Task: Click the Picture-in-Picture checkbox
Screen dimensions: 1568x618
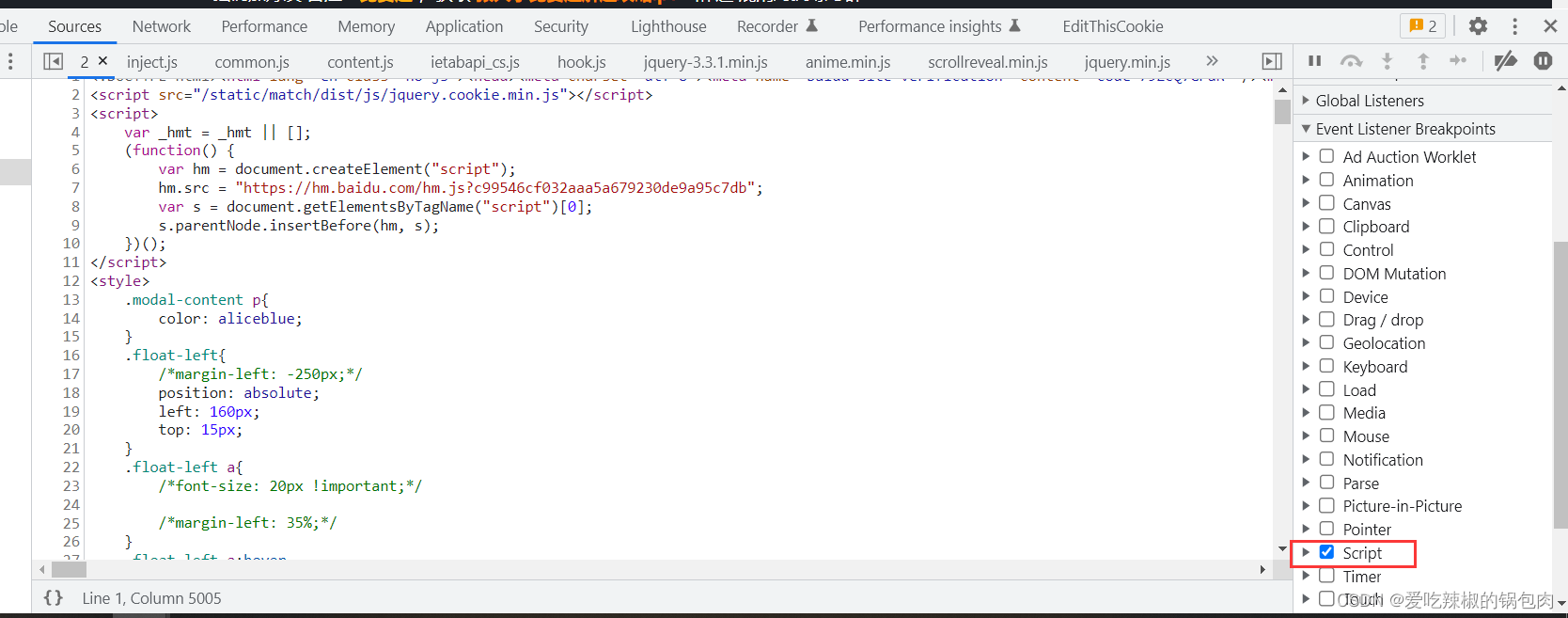Action: [x=1326, y=505]
